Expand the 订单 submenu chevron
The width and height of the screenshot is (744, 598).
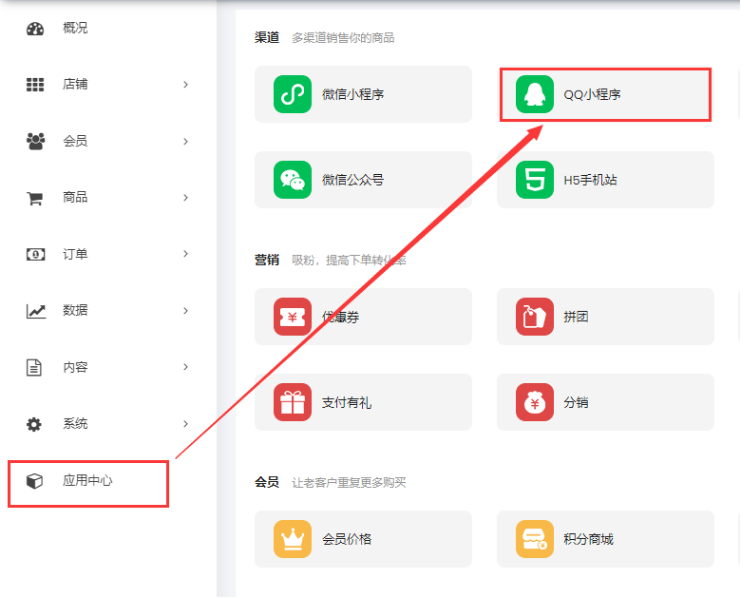point(186,254)
